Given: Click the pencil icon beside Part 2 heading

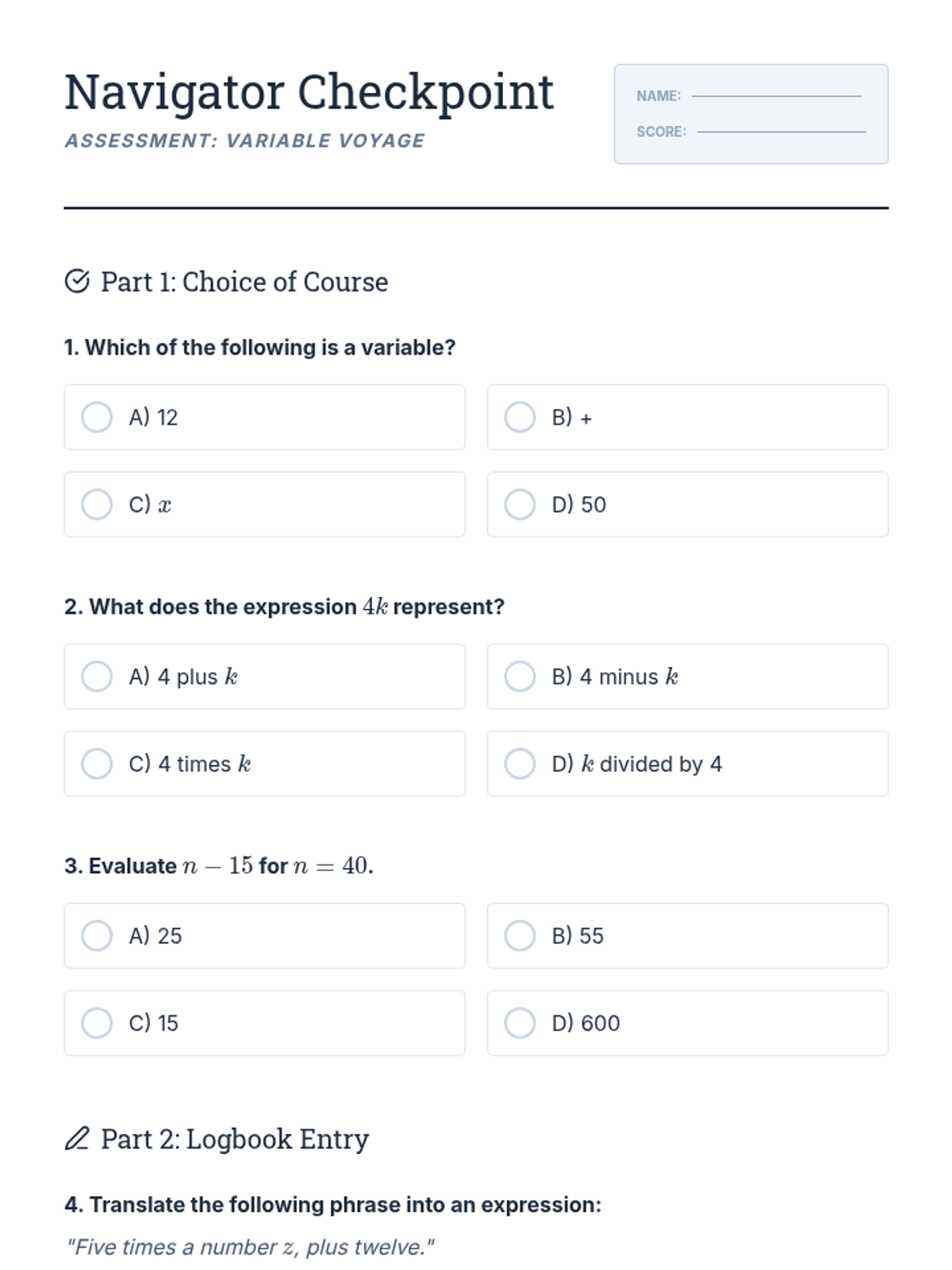Looking at the screenshot, I should (x=77, y=1139).
